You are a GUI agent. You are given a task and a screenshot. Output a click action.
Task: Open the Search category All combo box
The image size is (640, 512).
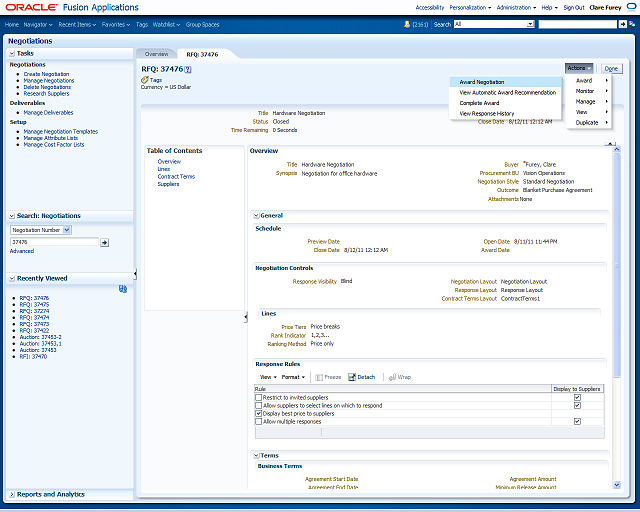pos(494,24)
